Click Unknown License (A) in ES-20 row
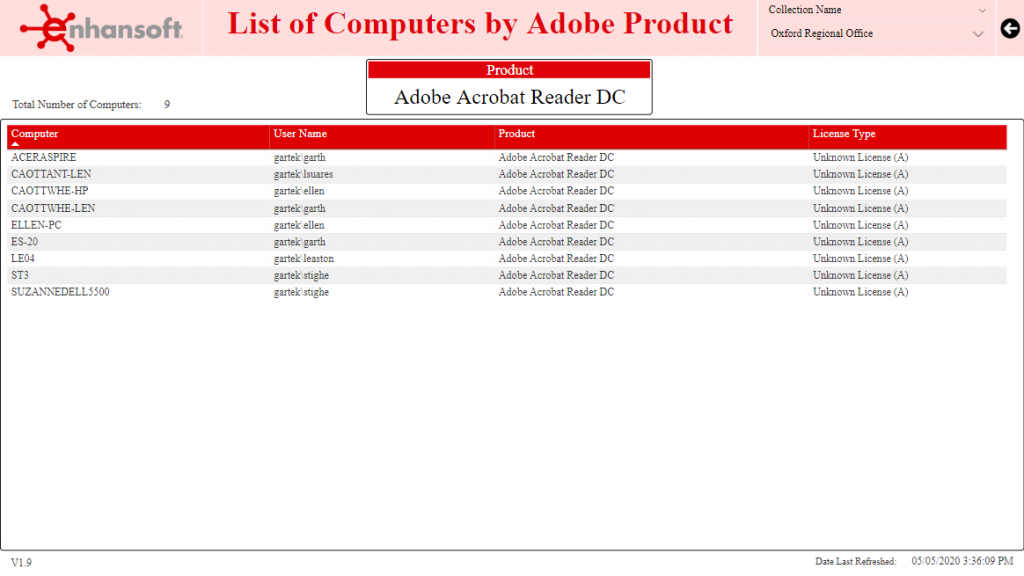 tap(860, 242)
